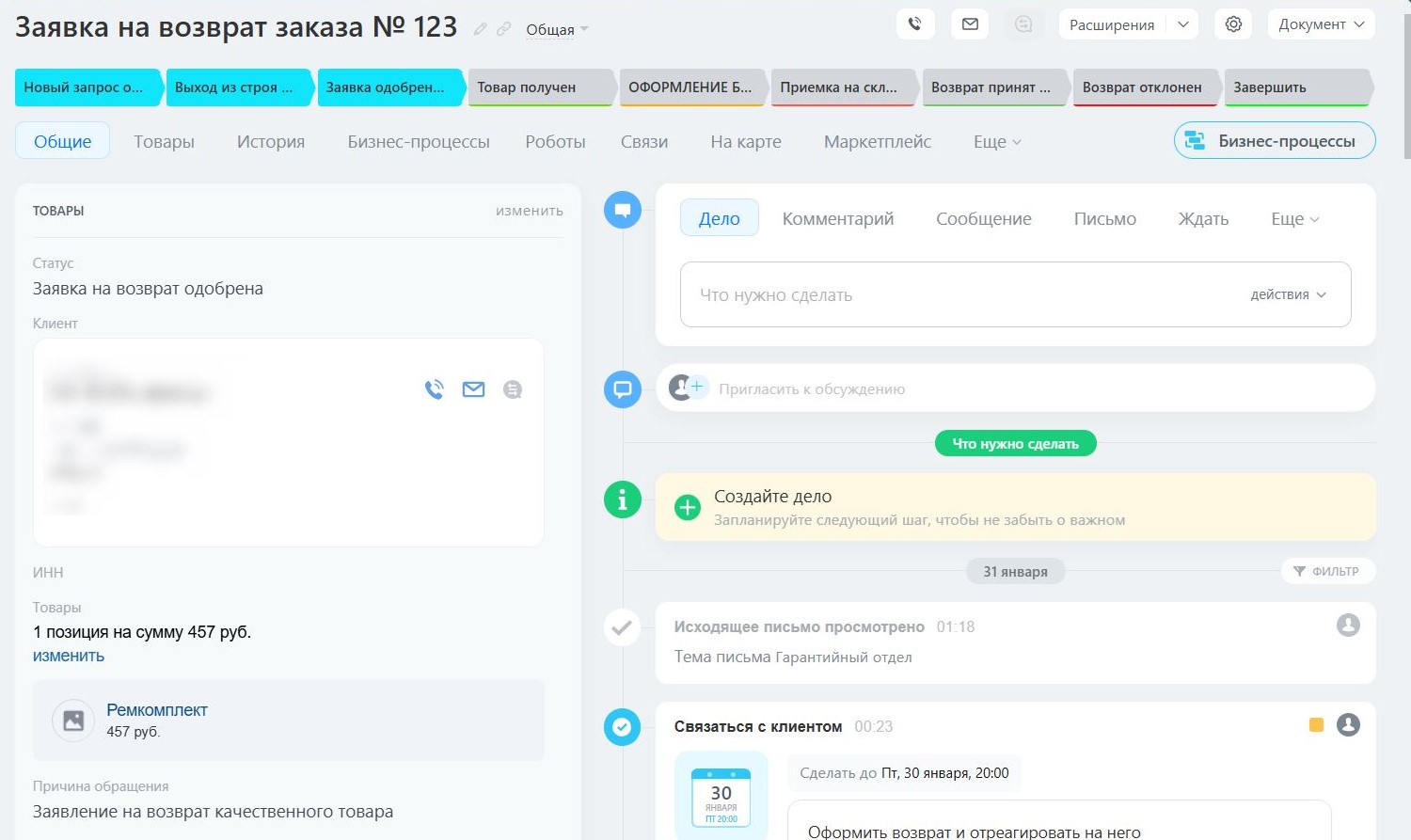This screenshot has height=840, width=1411.
Task: Call client via phone icon in client card
Action: [434, 389]
